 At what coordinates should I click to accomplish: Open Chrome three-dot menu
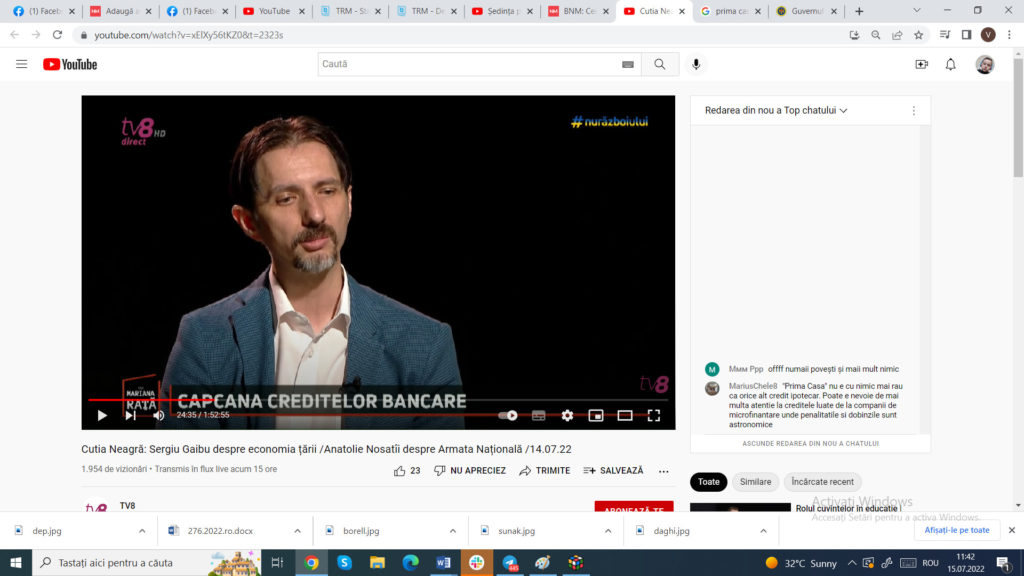pyautogui.click(x=1009, y=35)
